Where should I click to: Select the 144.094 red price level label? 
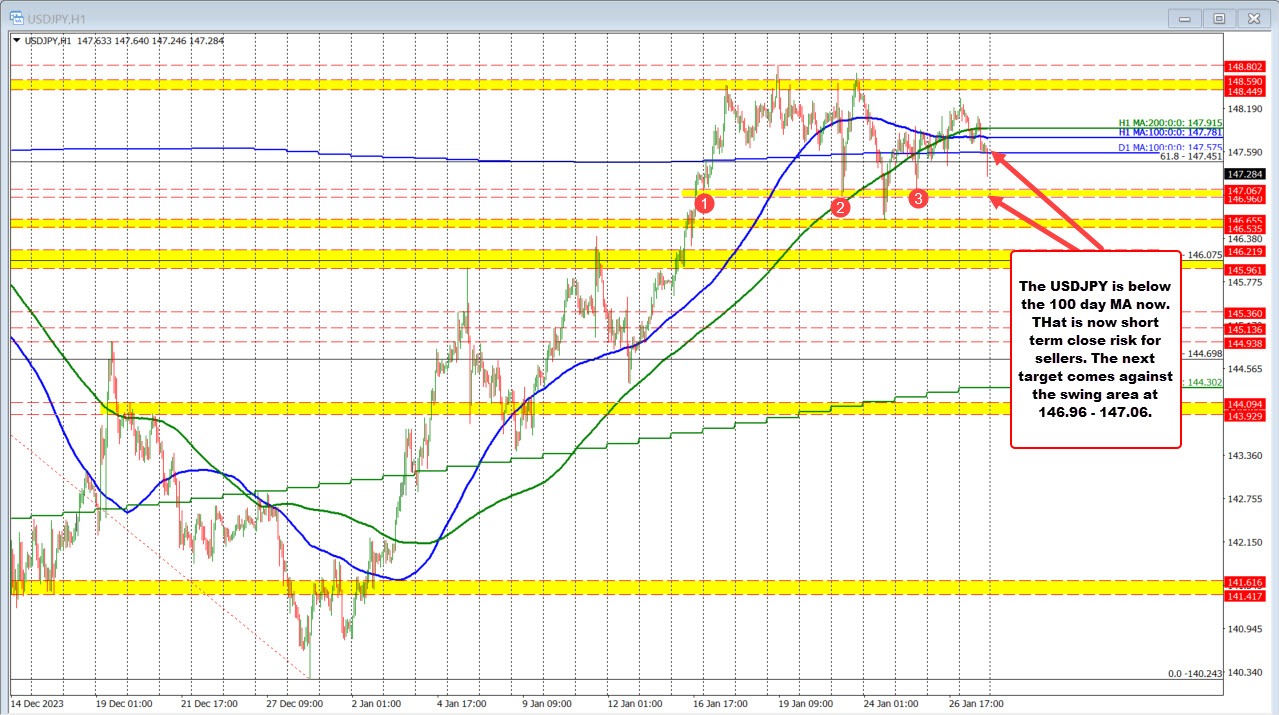coord(1246,403)
